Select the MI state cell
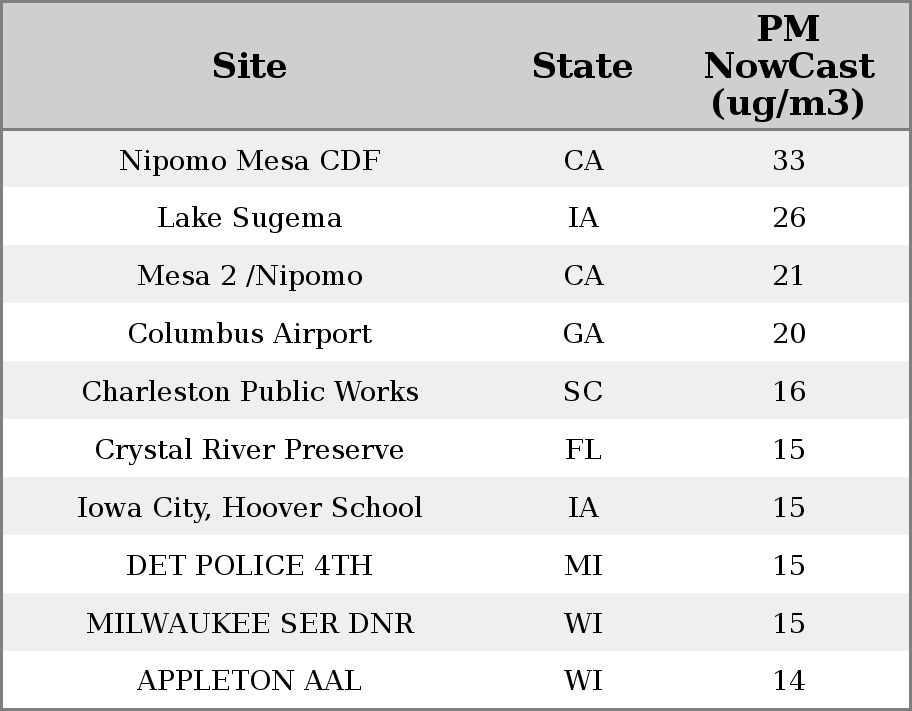The width and height of the screenshot is (912, 711). tap(583, 565)
